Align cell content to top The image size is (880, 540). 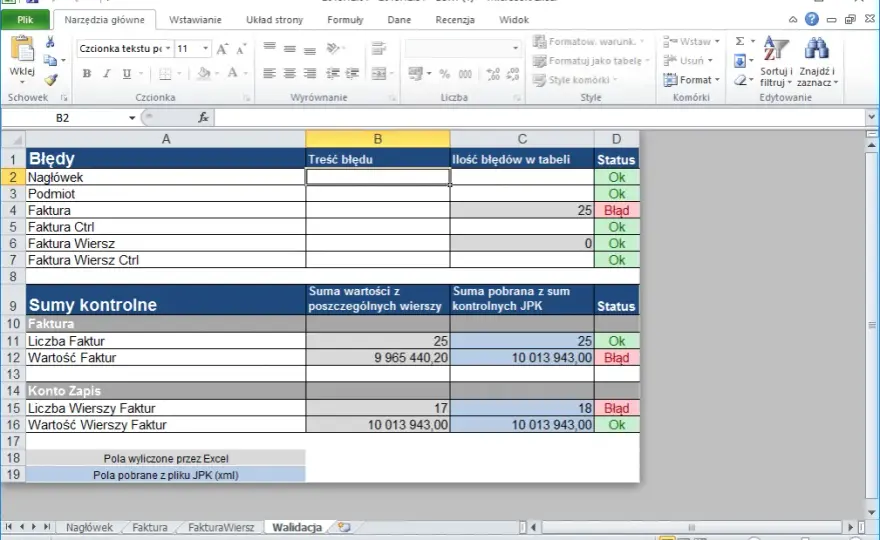pos(269,47)
